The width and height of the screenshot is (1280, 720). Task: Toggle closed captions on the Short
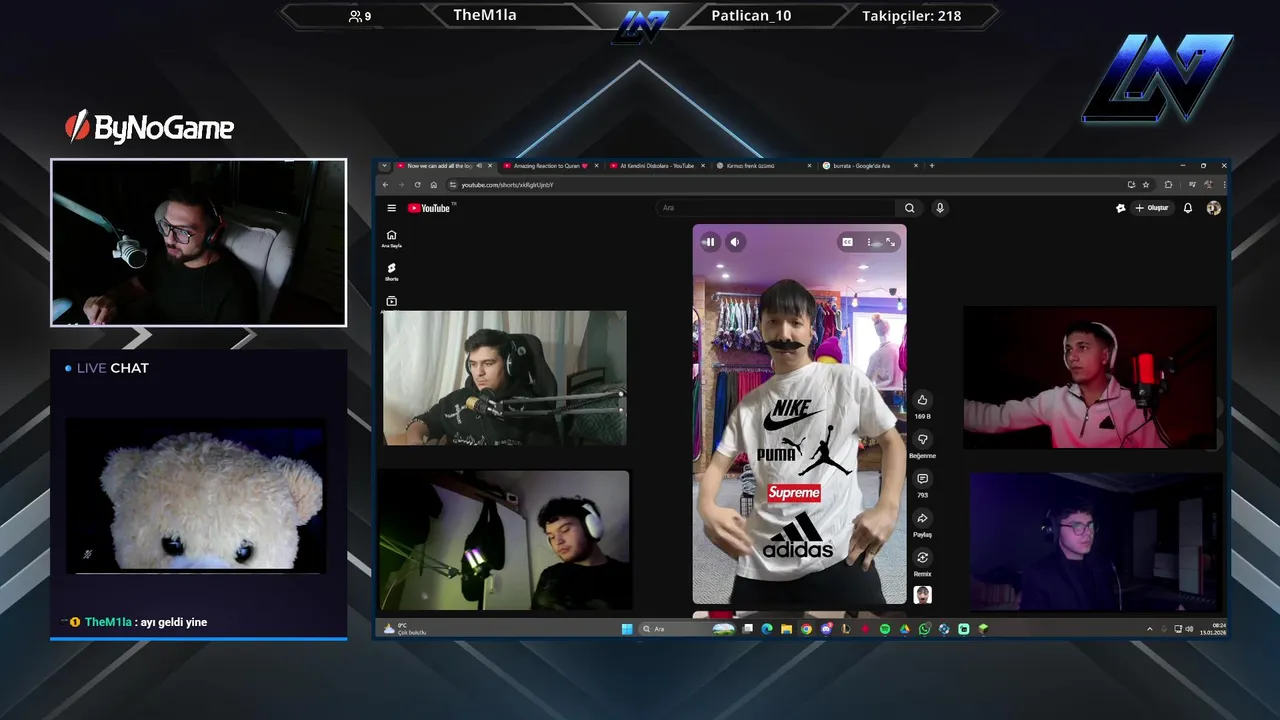(847, 242)
